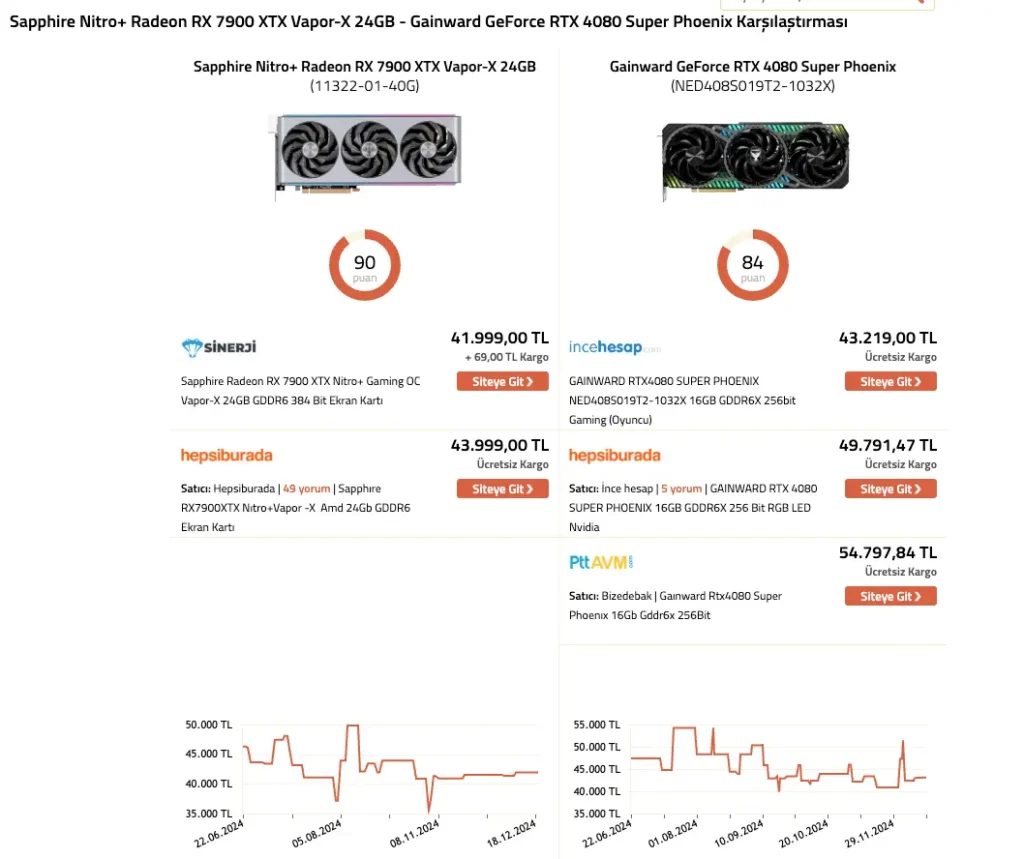This screenshot has height=859, width=1024.
Task: Click the hepsiburada logo under Sapphire card
Action: pos(226,455)
